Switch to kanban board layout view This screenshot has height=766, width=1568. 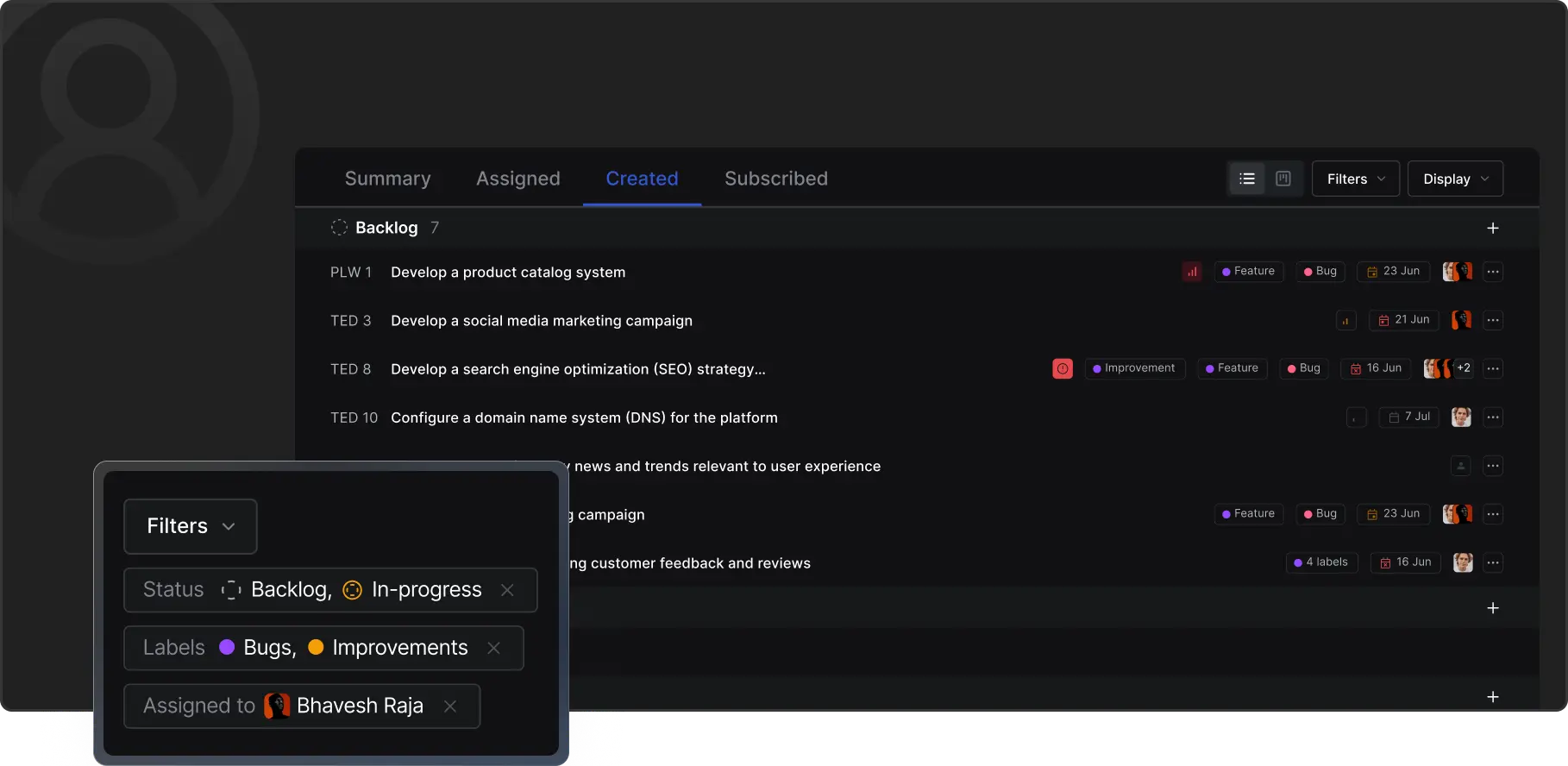pyautogui.click(x=1283, y=179)
